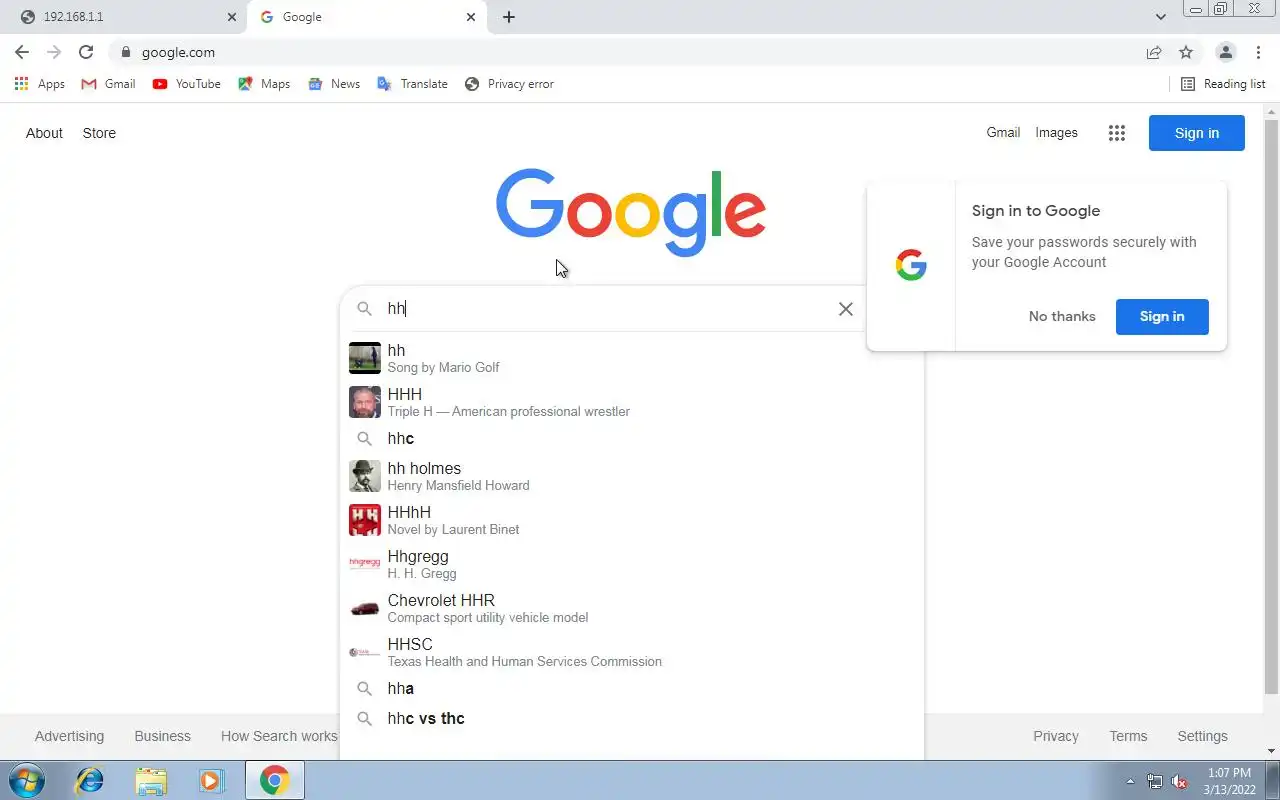Open the Gmail bookmark

(x=108, y=84)
